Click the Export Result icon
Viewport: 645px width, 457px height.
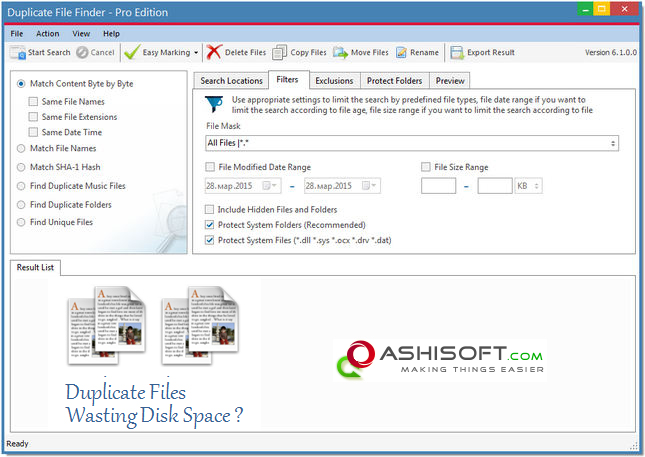point(457,53)
